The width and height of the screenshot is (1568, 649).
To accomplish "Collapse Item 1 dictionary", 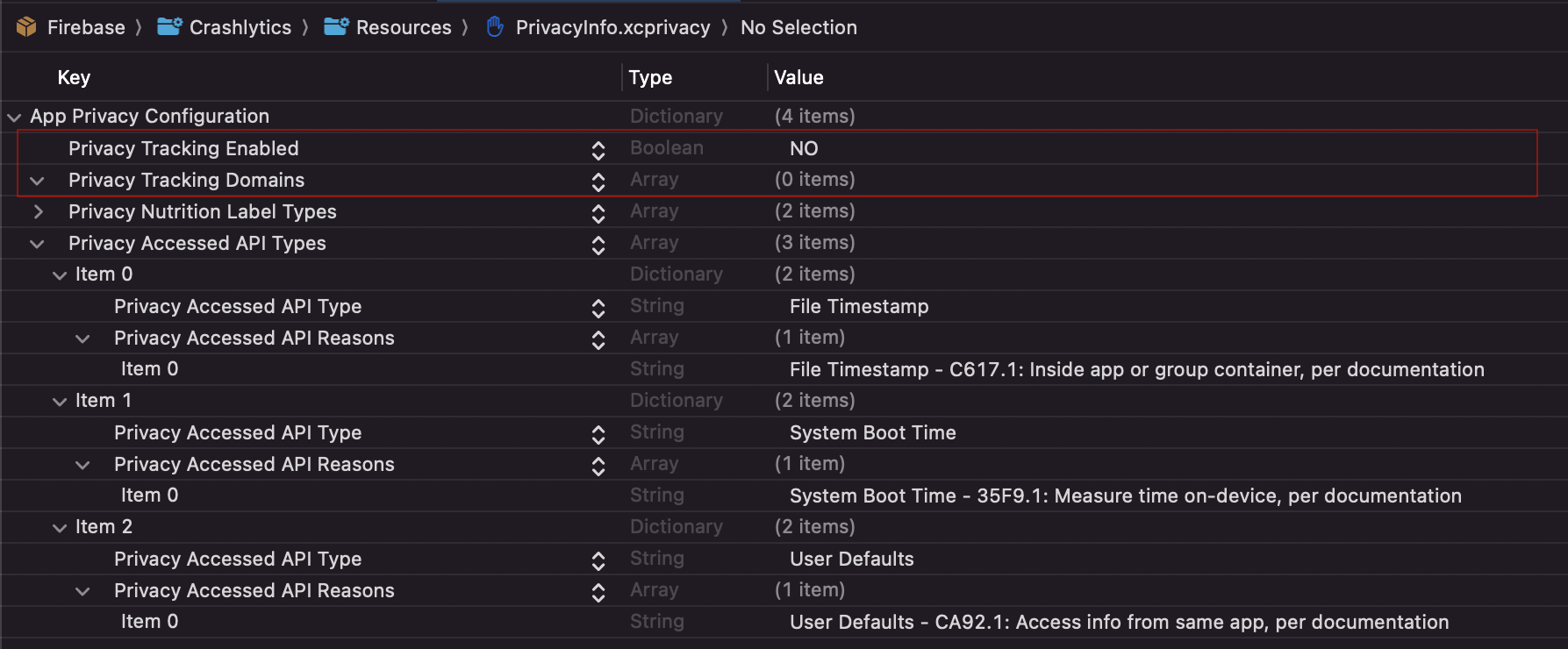I will [60, 402].
